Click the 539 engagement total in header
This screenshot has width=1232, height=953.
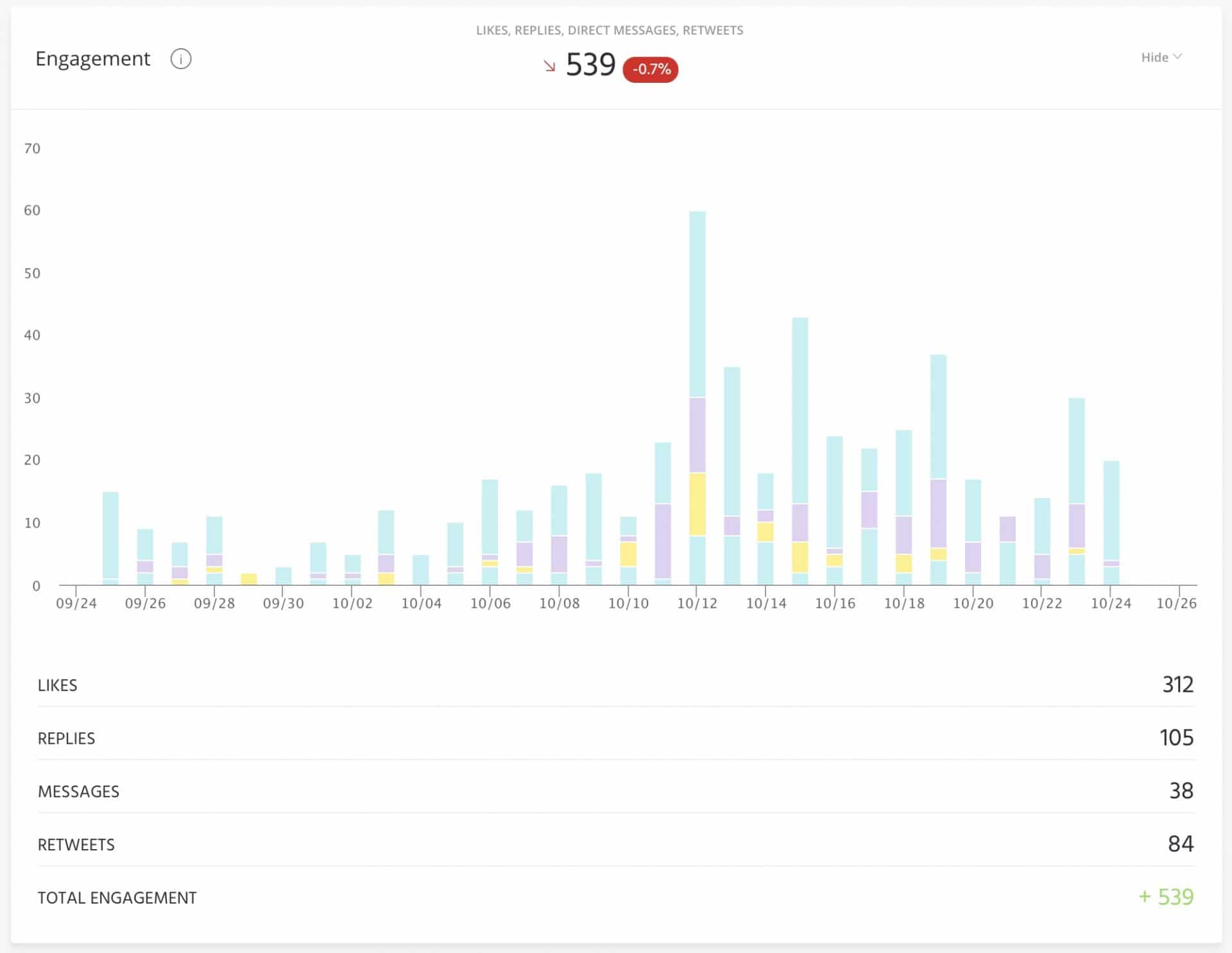click(590, 65)
